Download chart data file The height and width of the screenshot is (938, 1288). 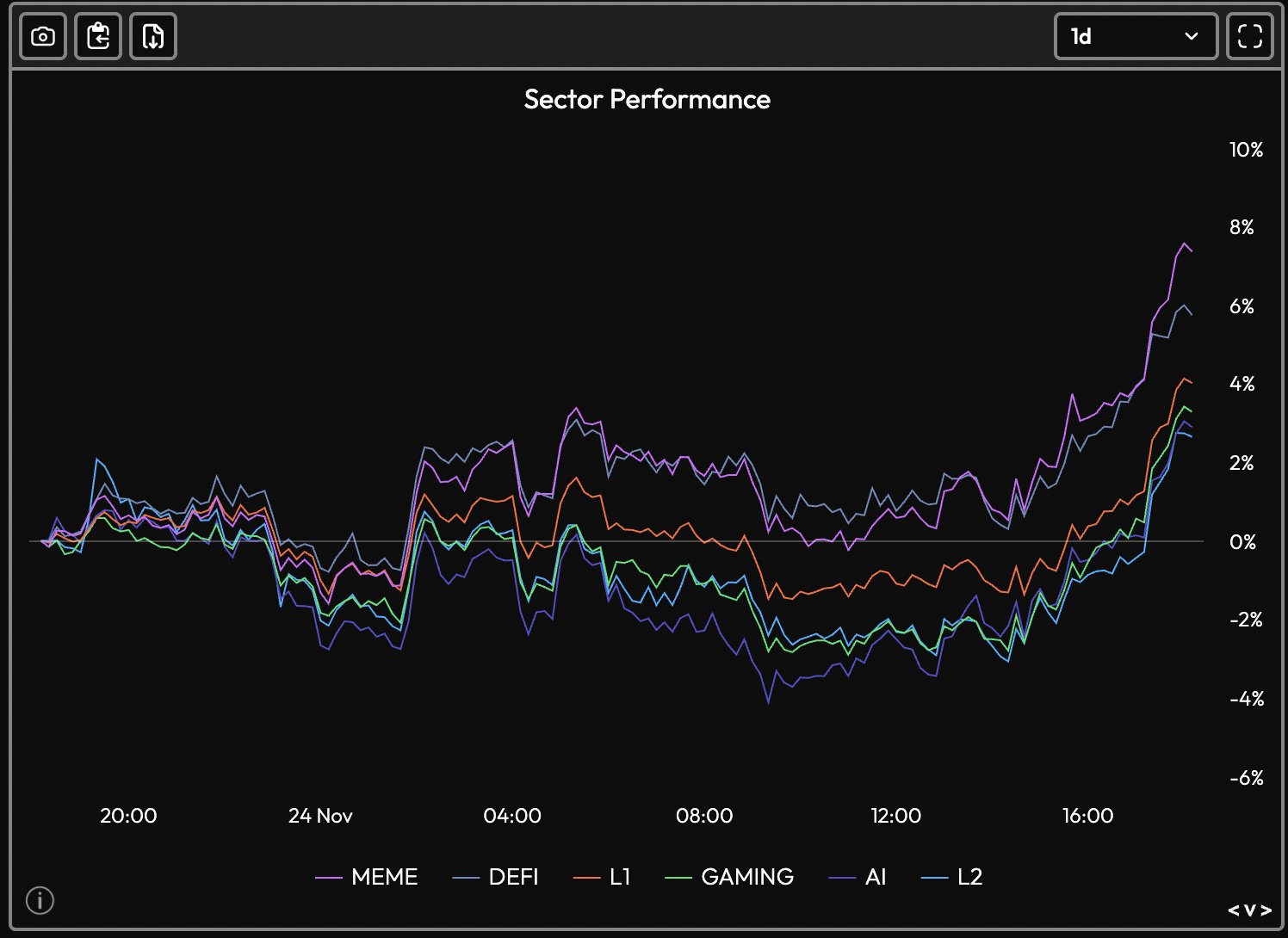[153, 36]
